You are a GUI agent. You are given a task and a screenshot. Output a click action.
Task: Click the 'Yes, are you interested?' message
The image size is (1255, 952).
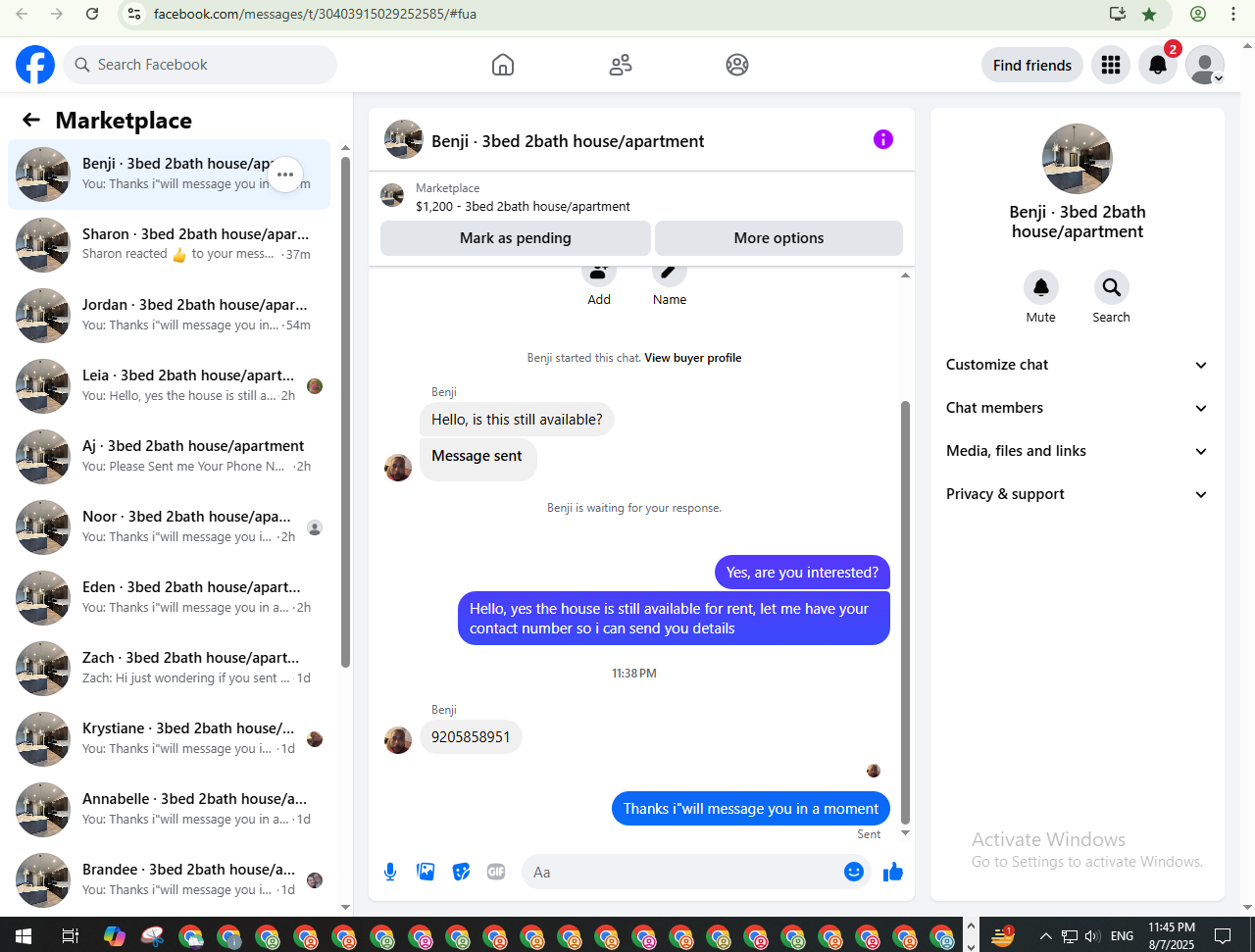802,573
